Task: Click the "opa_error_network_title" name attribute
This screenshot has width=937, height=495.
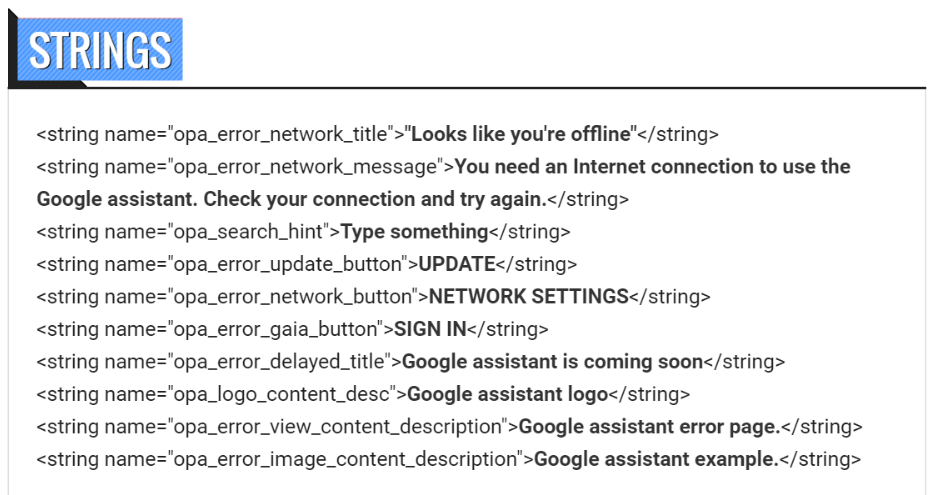Action: 279,134
